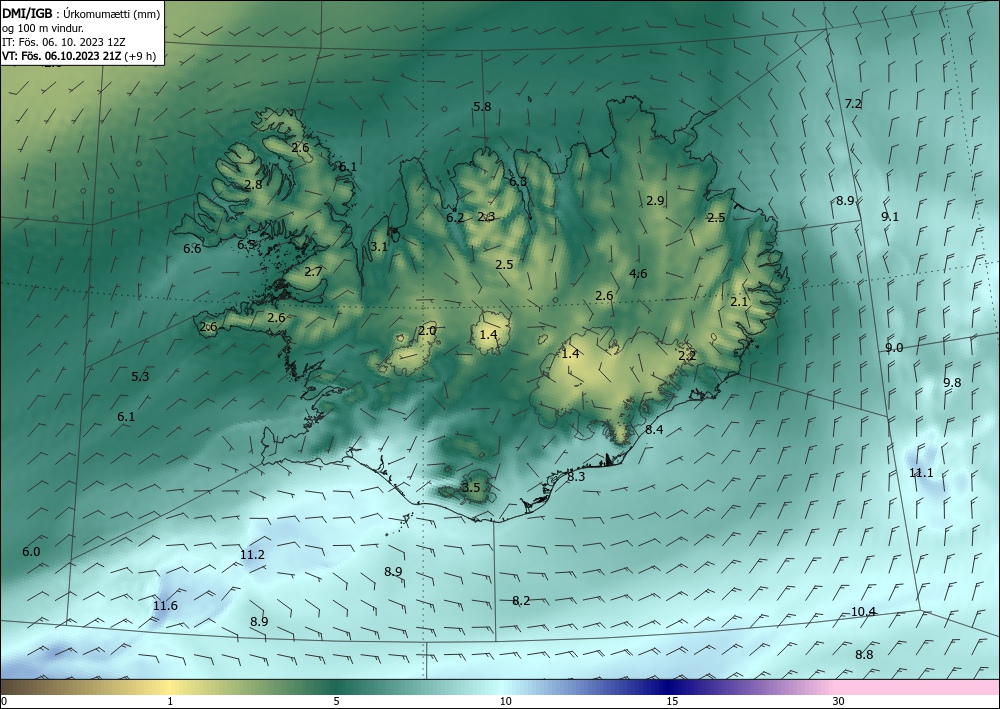
Task: Click the 3.1 value label
Action: coord(379,247)
